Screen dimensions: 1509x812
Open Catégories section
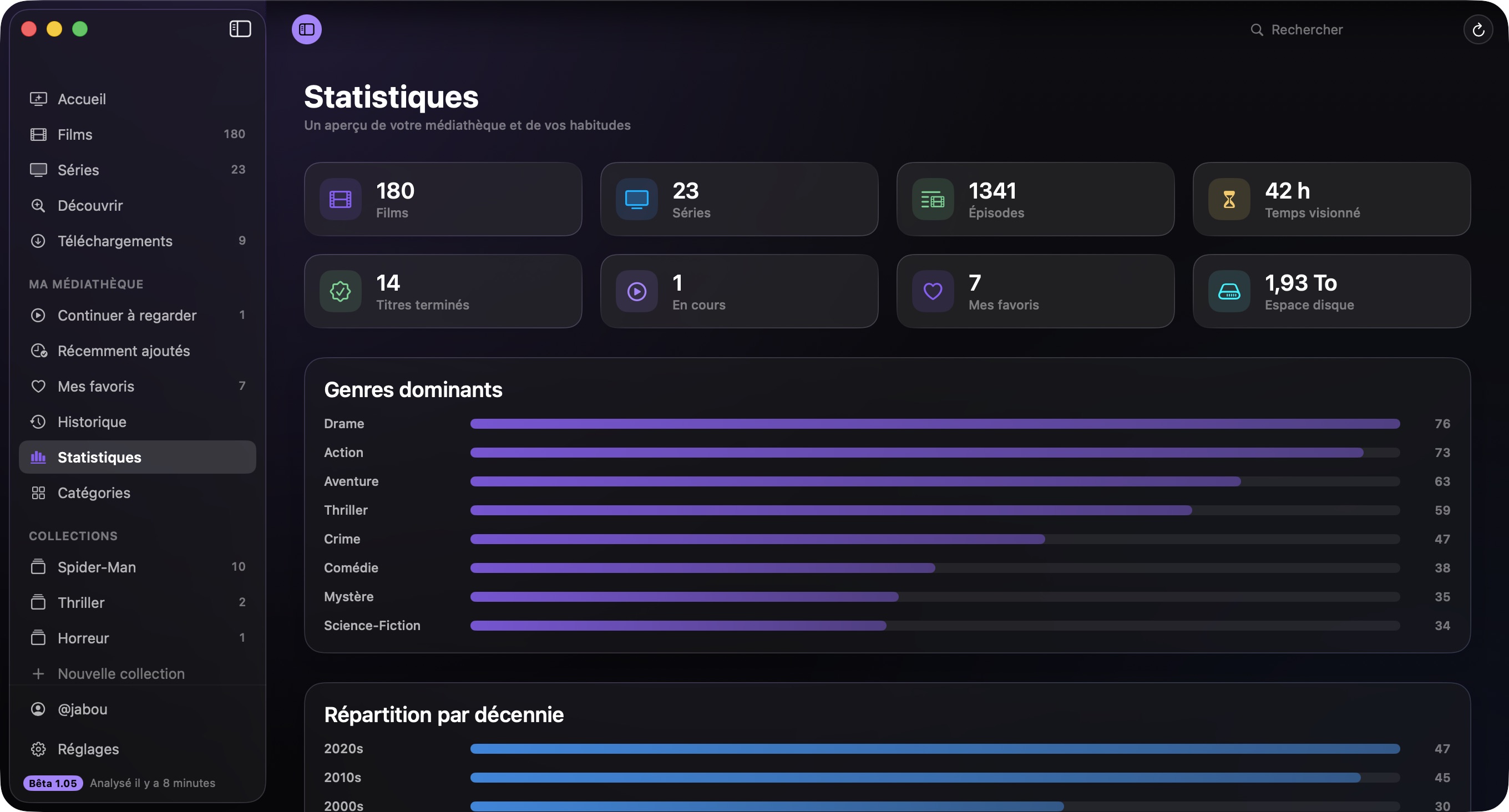pyautogui.click(x=137, y=493)
